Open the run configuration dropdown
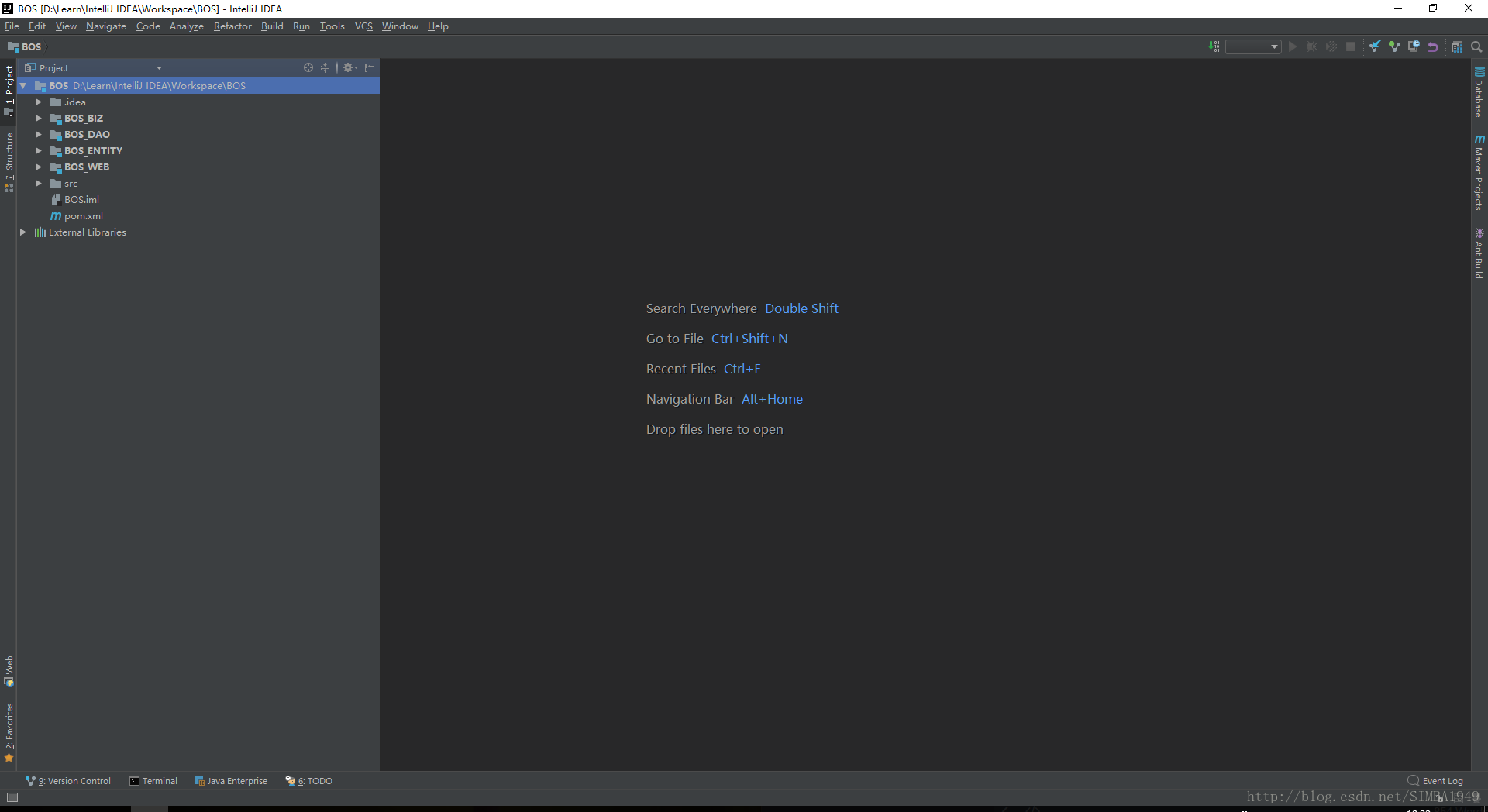 click(x=1253, y=47)
